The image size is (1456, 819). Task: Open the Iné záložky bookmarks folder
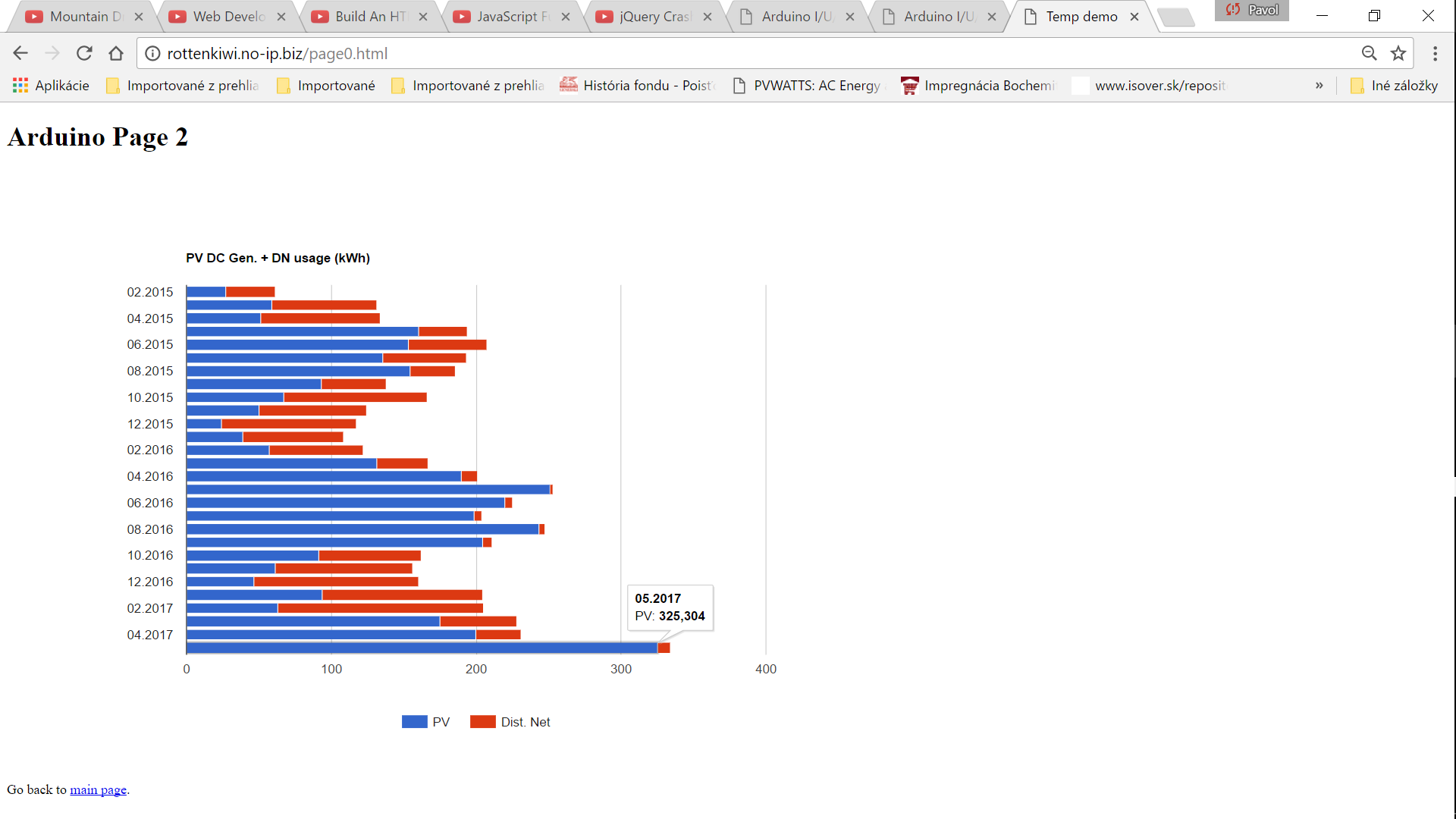pos(1394,86)
